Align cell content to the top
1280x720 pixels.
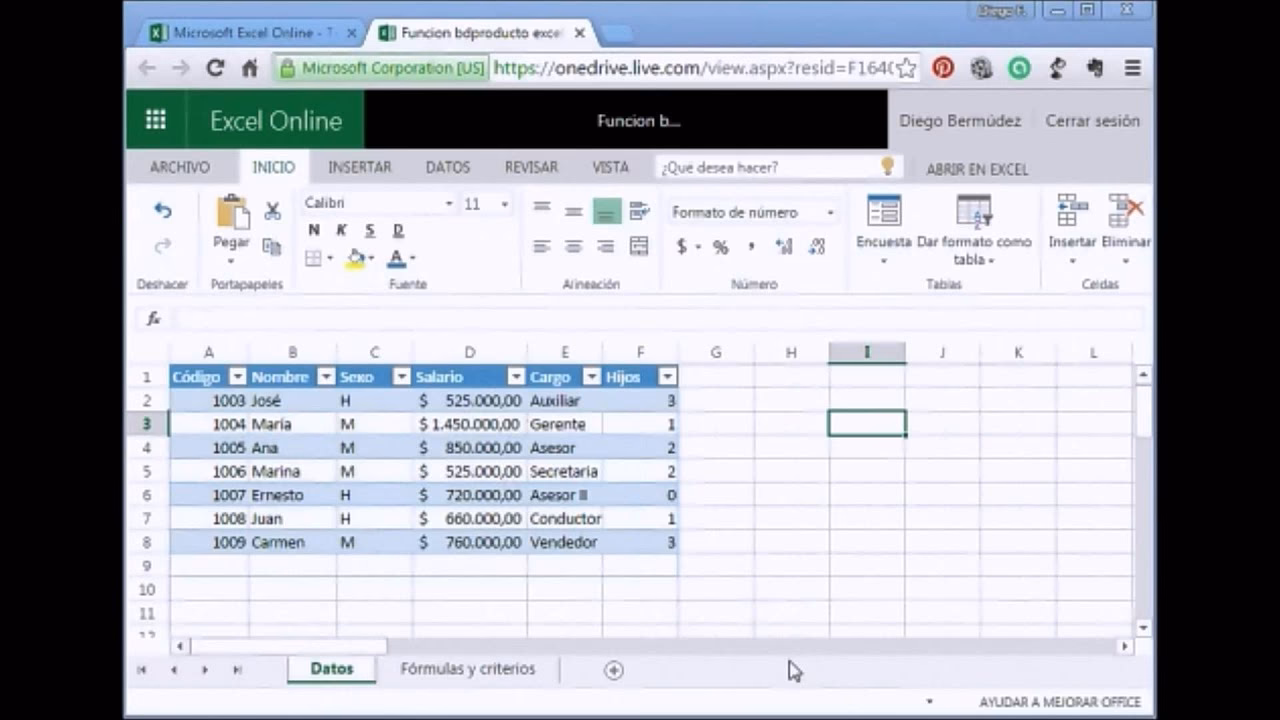click(x=542, y=210)
